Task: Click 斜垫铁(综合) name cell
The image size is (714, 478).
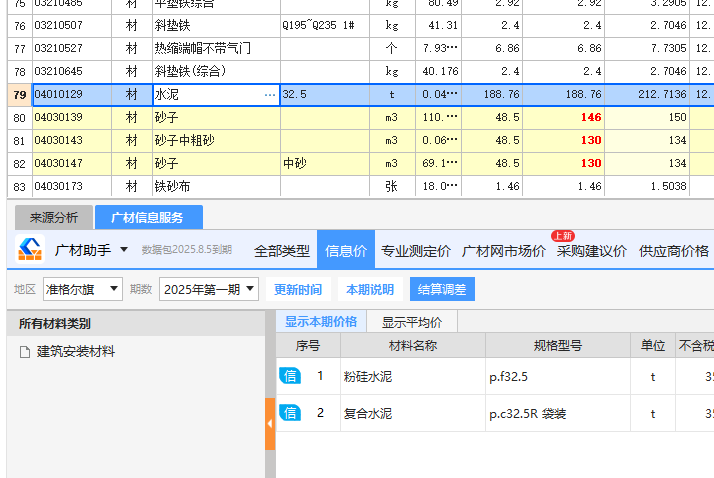Action: pyautogui.click(x=216, y=71)
